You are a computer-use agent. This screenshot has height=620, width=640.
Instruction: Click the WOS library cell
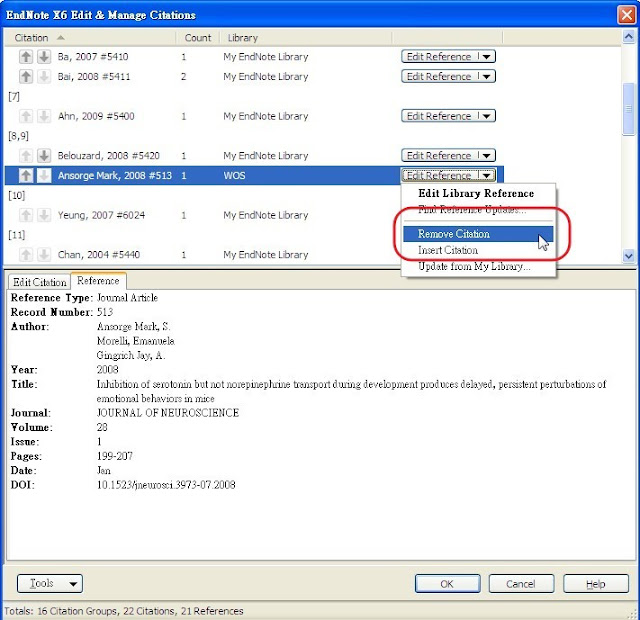click(234, 176)
